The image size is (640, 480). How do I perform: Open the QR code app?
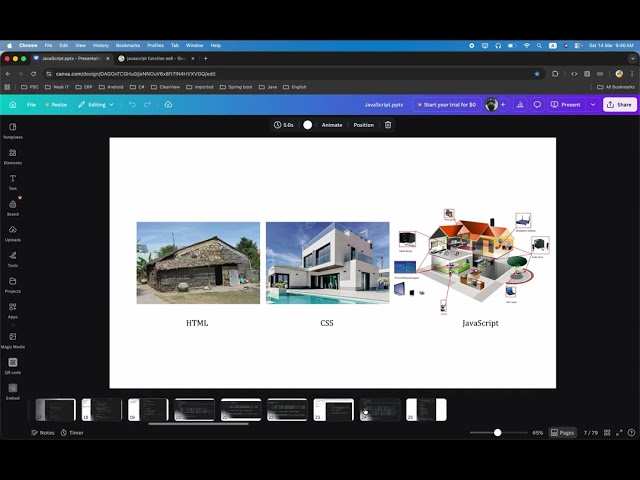13,366
